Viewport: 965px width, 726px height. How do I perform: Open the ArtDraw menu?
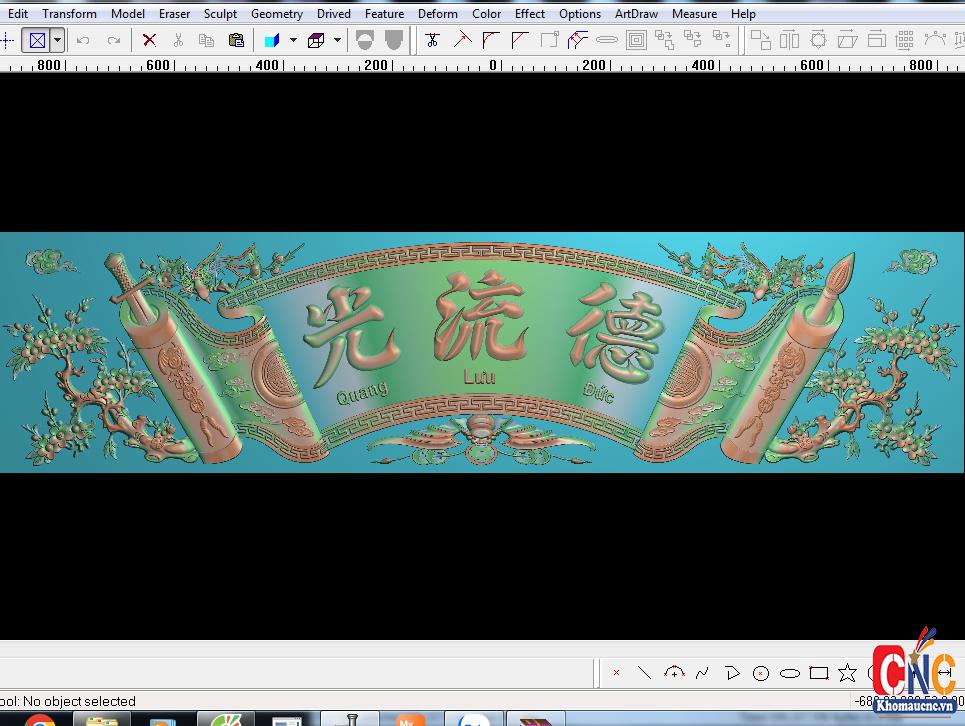pyautogui.click(x=636, y=14)
